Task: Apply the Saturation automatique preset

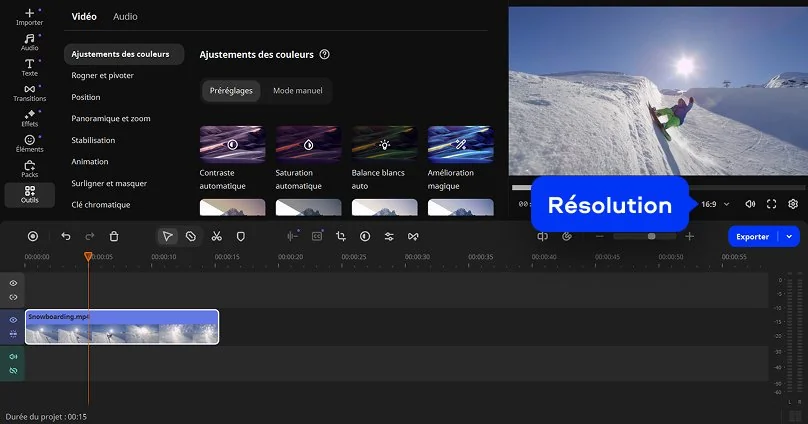Action: click(x=308, y=144)
